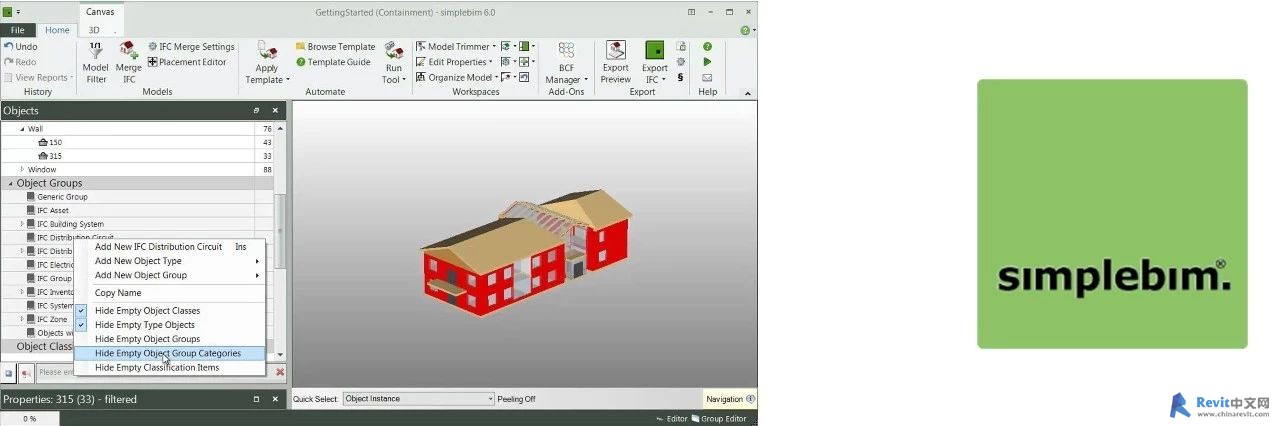Click the BCF Manager icon
The image size is (1280, 426).
coord(566,51)
